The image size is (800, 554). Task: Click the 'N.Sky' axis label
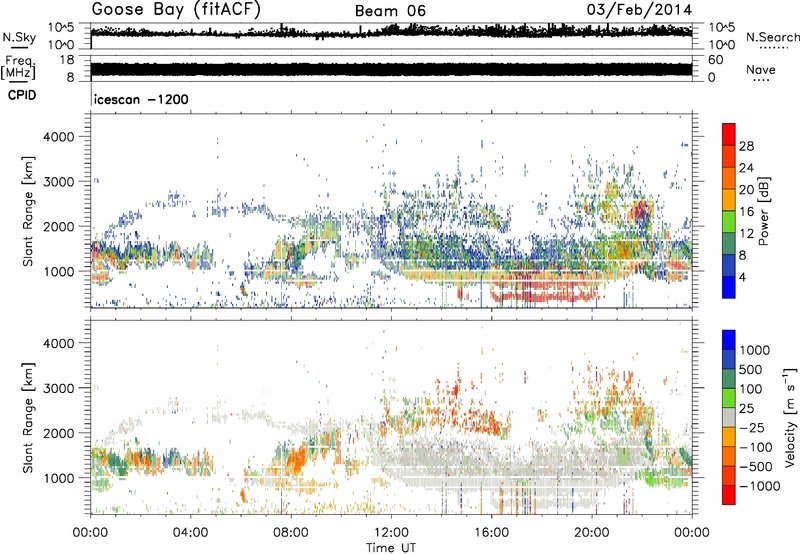point(19,37)
